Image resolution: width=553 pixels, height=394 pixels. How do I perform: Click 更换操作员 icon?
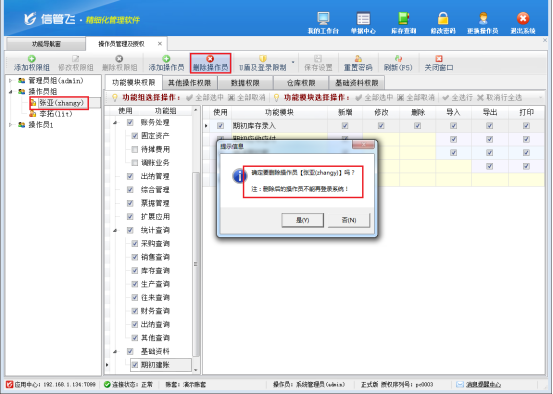482,23
